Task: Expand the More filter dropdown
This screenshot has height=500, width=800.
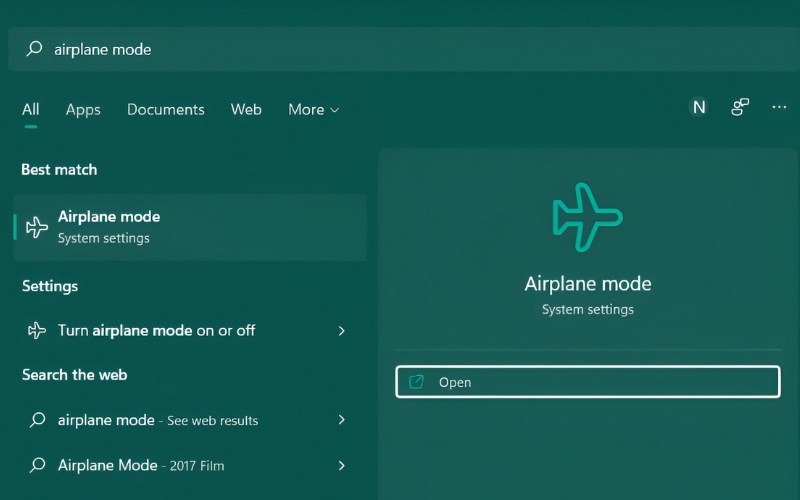Action: (313, 110)
